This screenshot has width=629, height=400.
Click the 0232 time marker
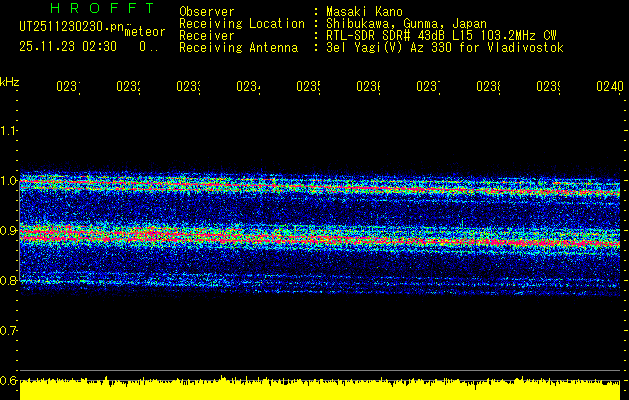point(128,86)
